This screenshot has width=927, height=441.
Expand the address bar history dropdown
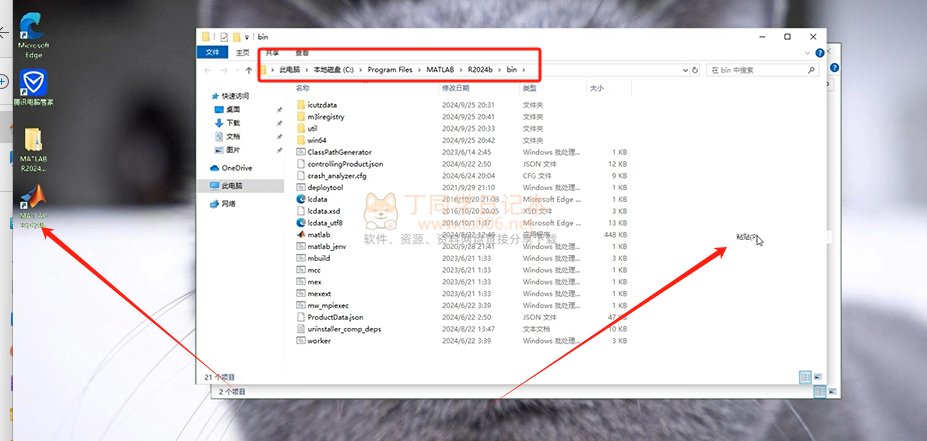tap(685, 70)
